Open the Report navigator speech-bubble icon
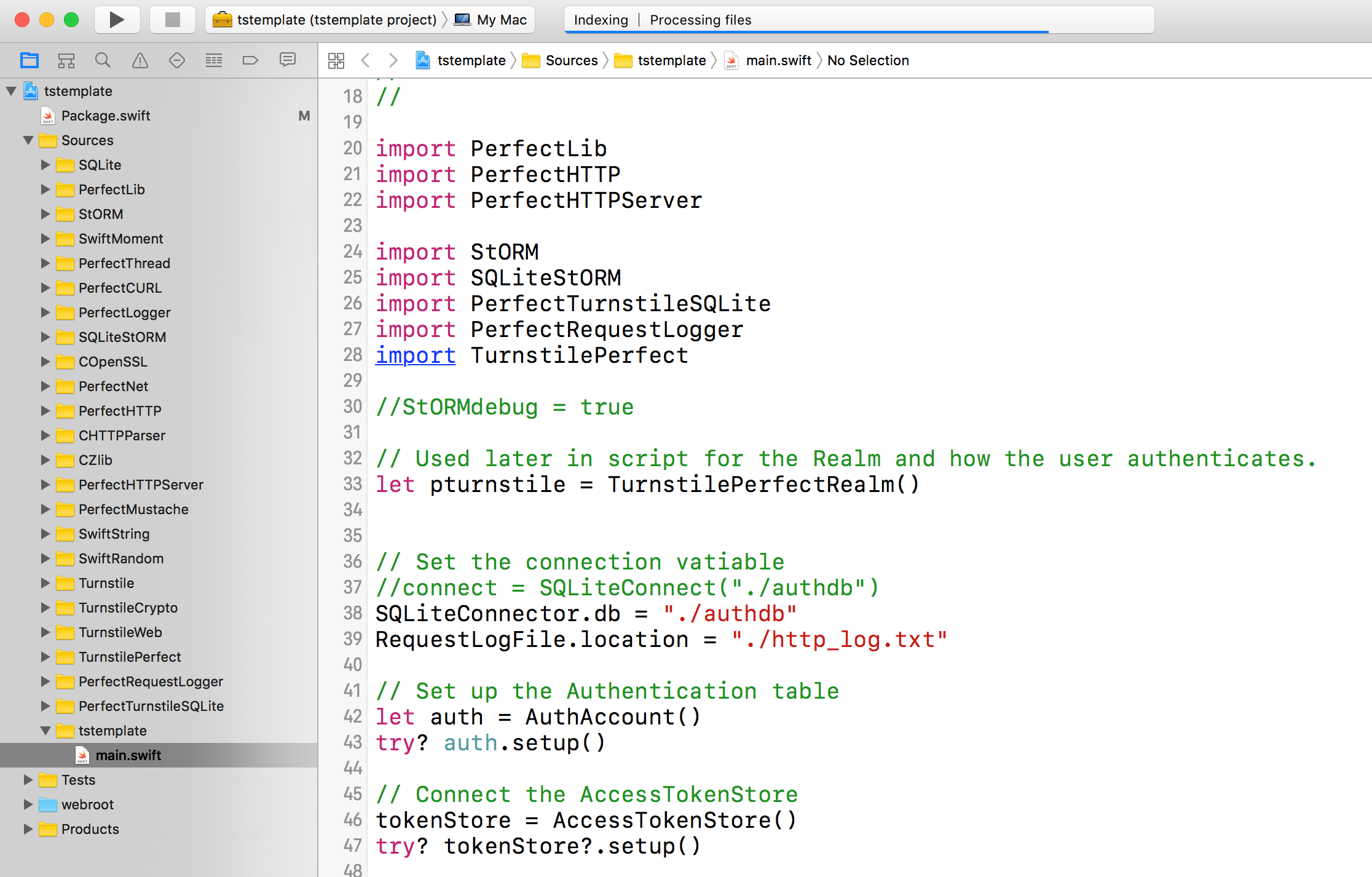 [x=288, y=60]
